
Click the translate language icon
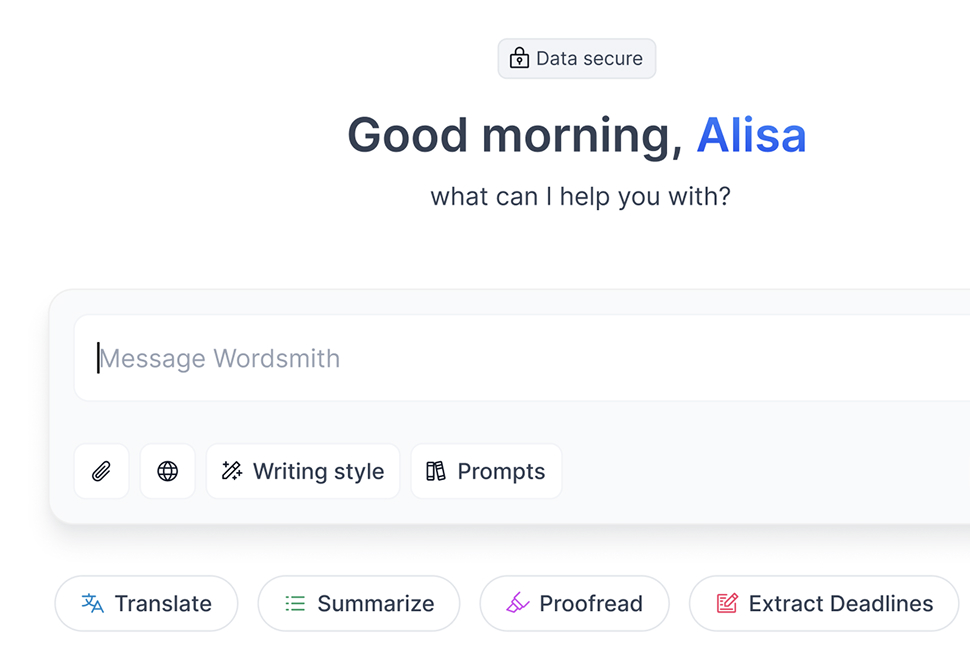(x=93, y=603)
